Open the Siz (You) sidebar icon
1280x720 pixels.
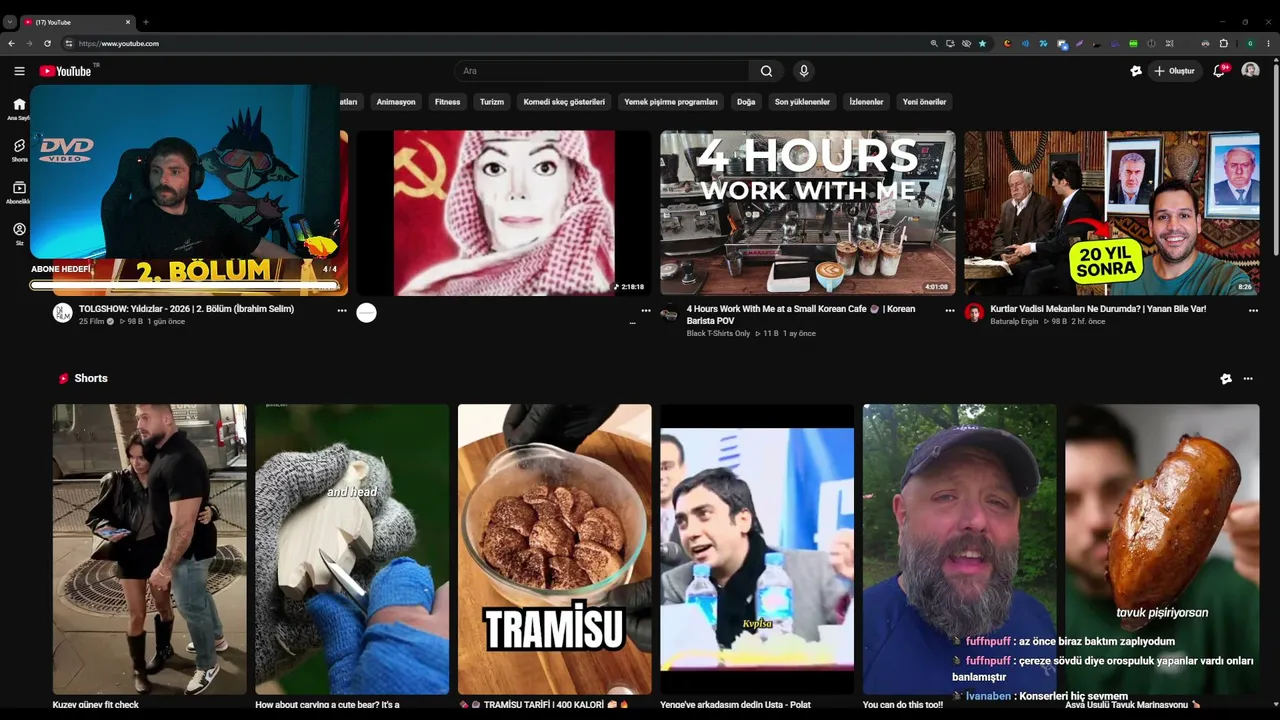[19, 234]
